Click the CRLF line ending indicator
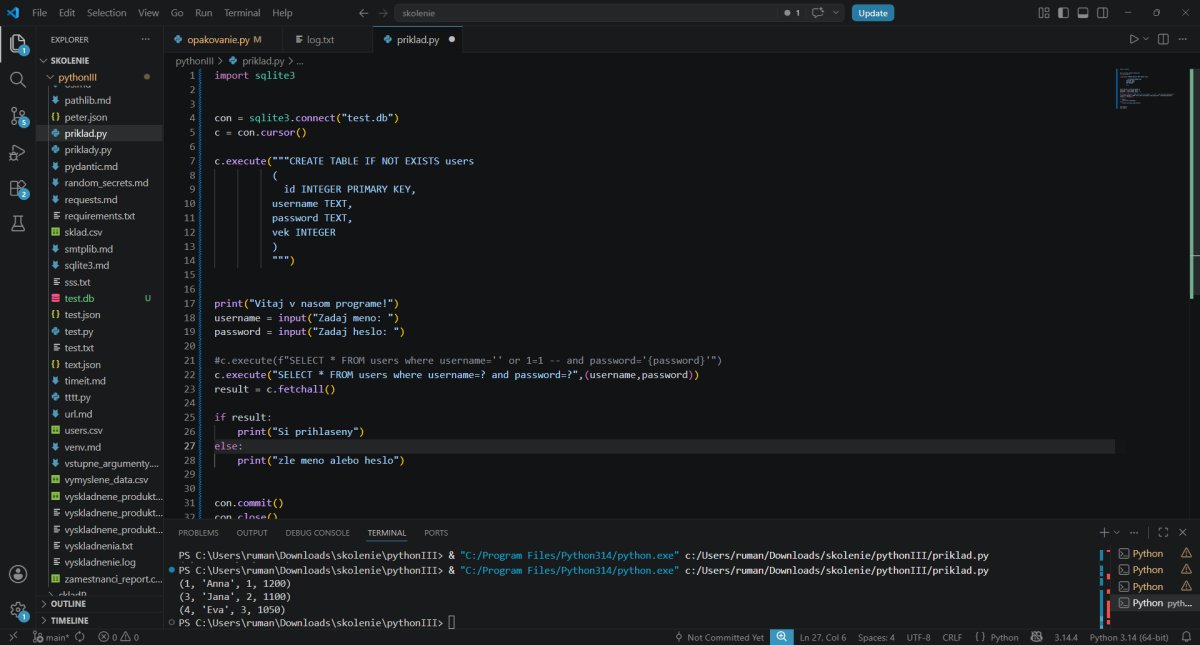Screen dimensions: 1200x645 pos(952,637)
